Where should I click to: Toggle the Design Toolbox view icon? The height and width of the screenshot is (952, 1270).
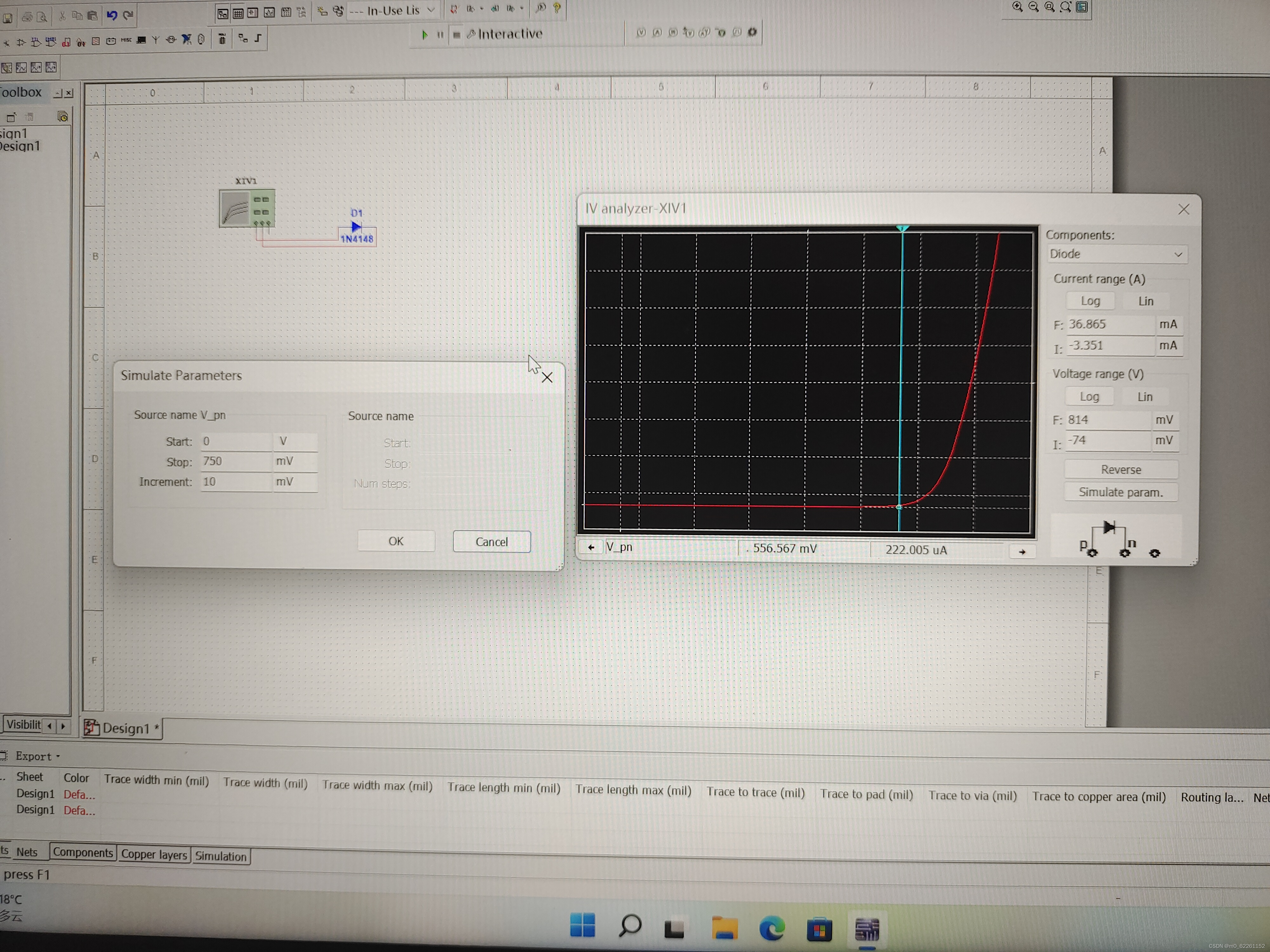point(223,13)
